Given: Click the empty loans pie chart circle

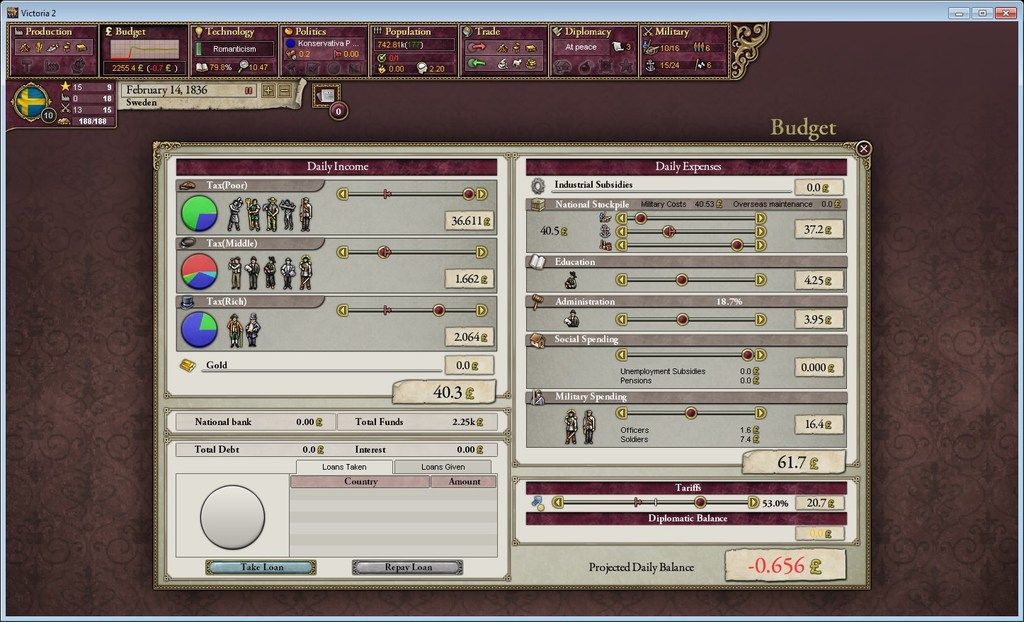Looking at the screenshot, I should [232, 517].
